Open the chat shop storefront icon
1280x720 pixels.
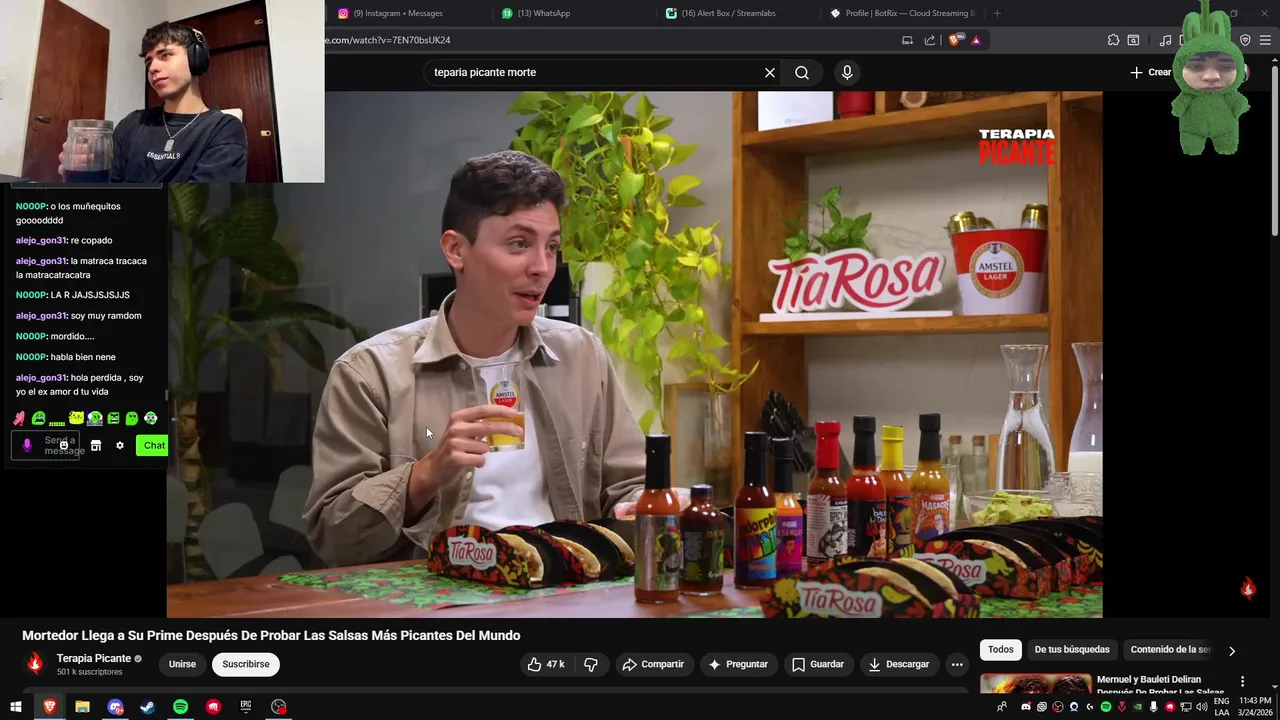pos(96,445)
